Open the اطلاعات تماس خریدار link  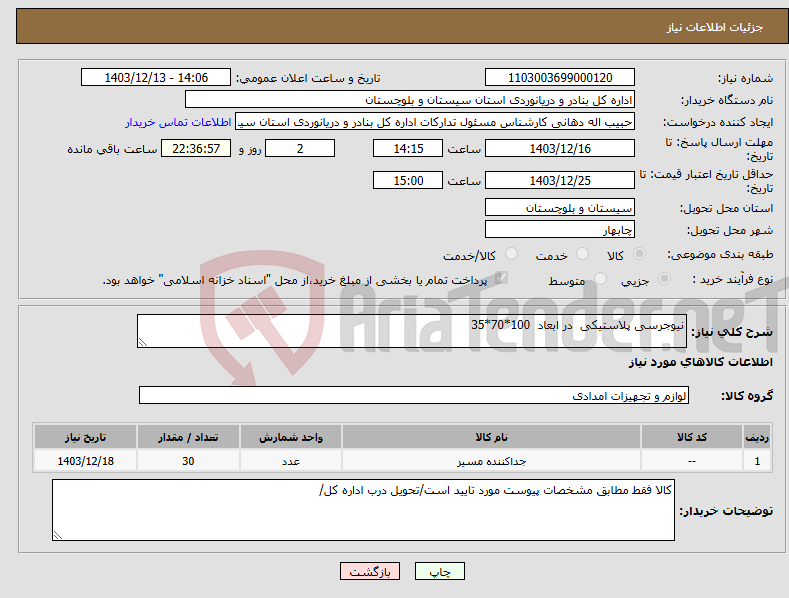pyautogui.click(x=178, y=122)
